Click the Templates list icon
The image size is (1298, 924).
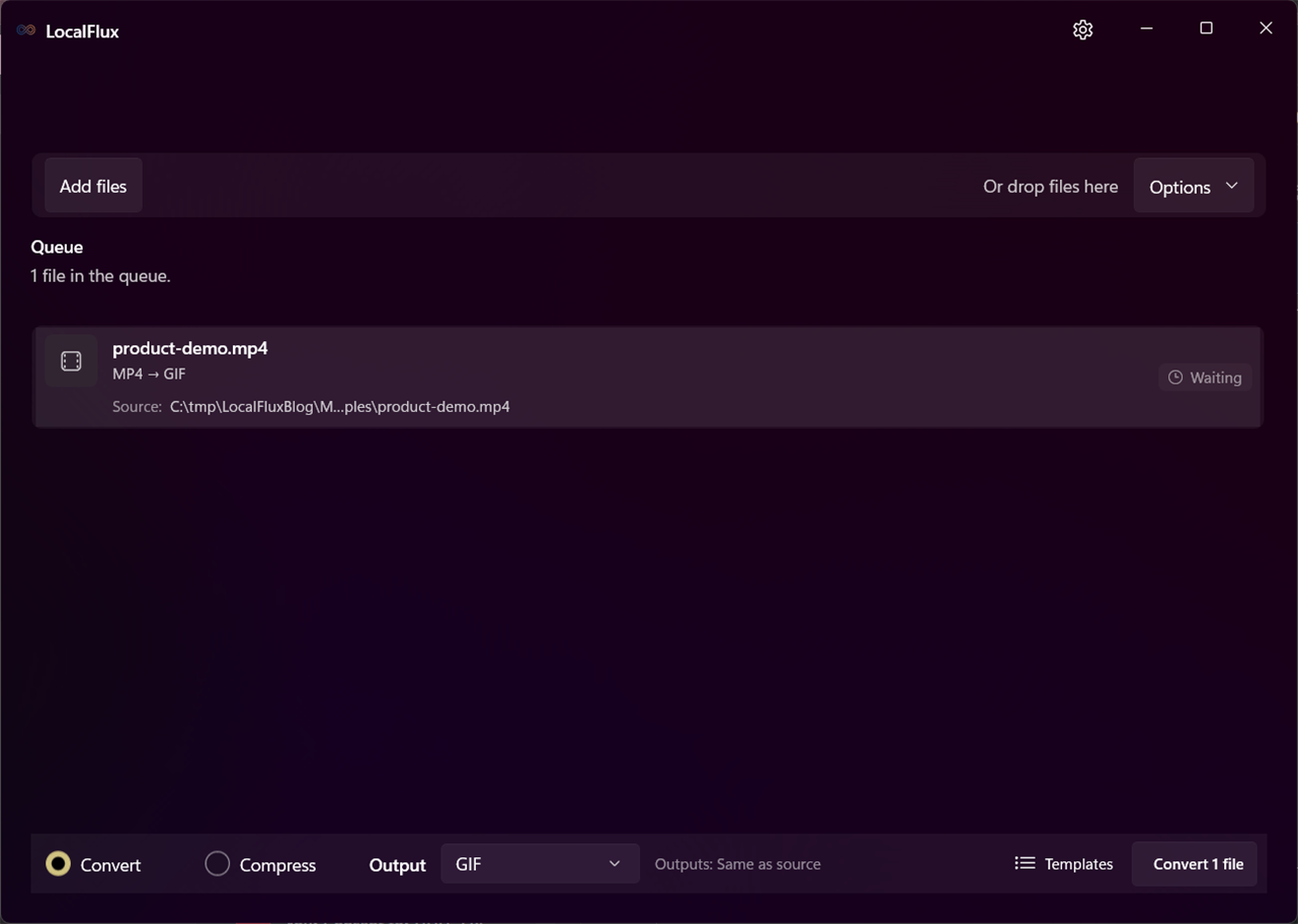[x=1025, y=863]
